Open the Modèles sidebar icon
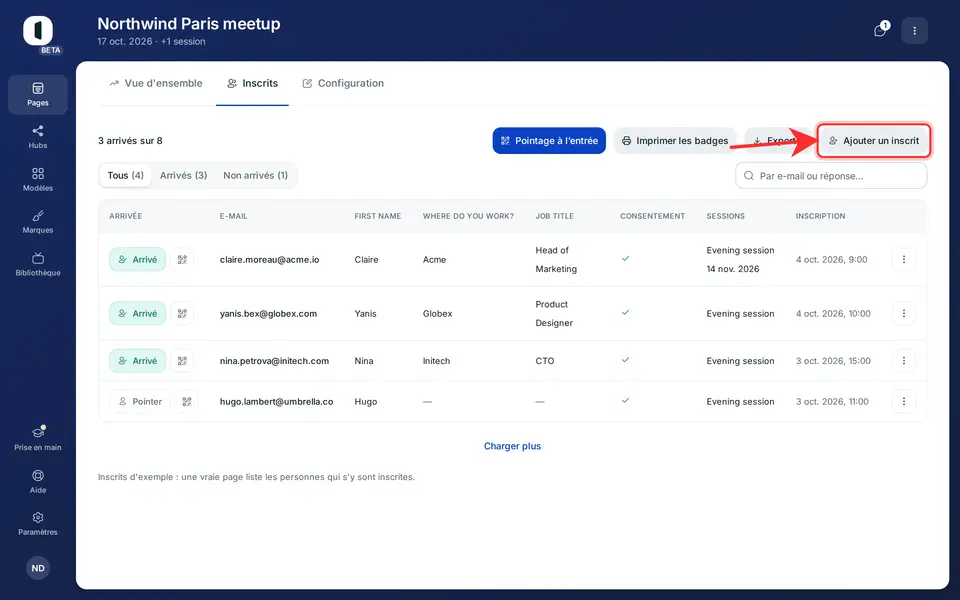This screenshot has height=600, width=960. [37, 179]
